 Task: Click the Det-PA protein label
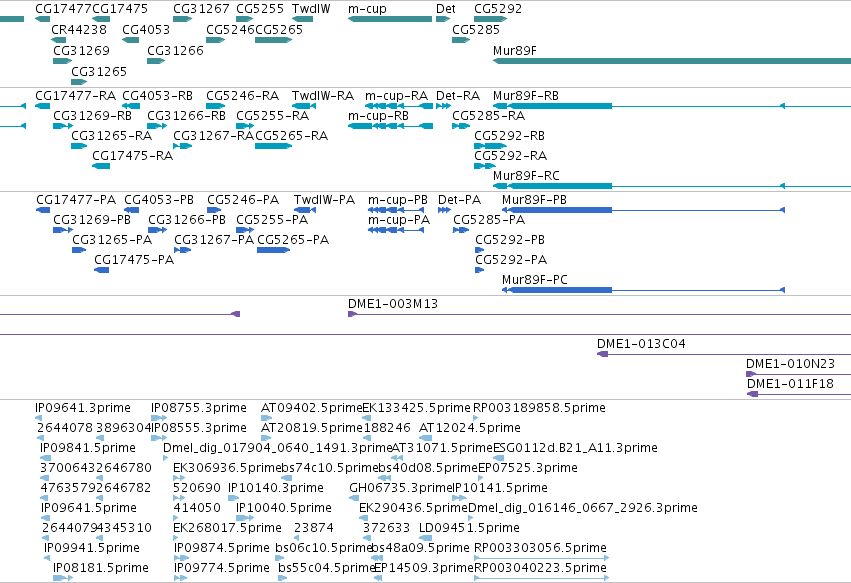pyautogui.click(x=460, y=200)
